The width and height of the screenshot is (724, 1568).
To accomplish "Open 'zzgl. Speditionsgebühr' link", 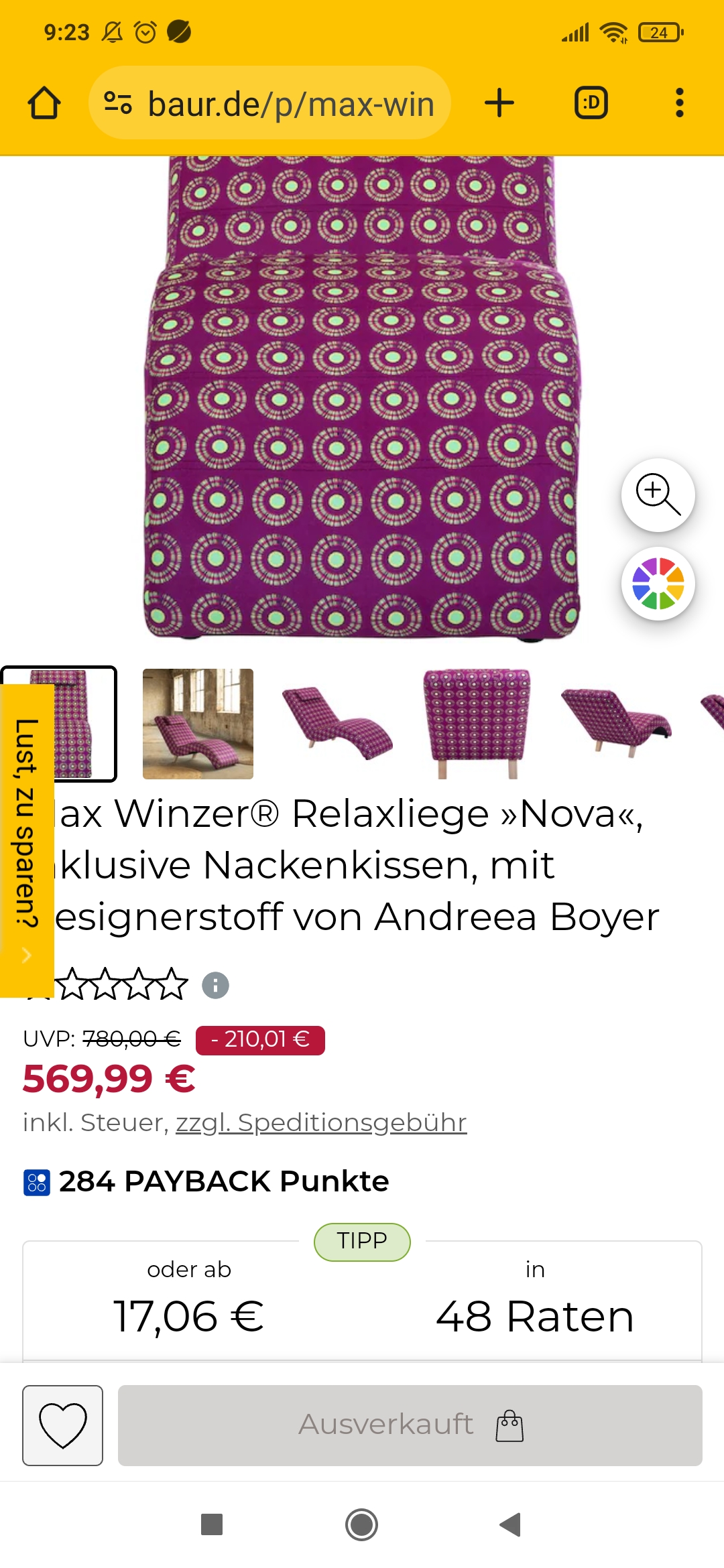I will (321, 1122).
